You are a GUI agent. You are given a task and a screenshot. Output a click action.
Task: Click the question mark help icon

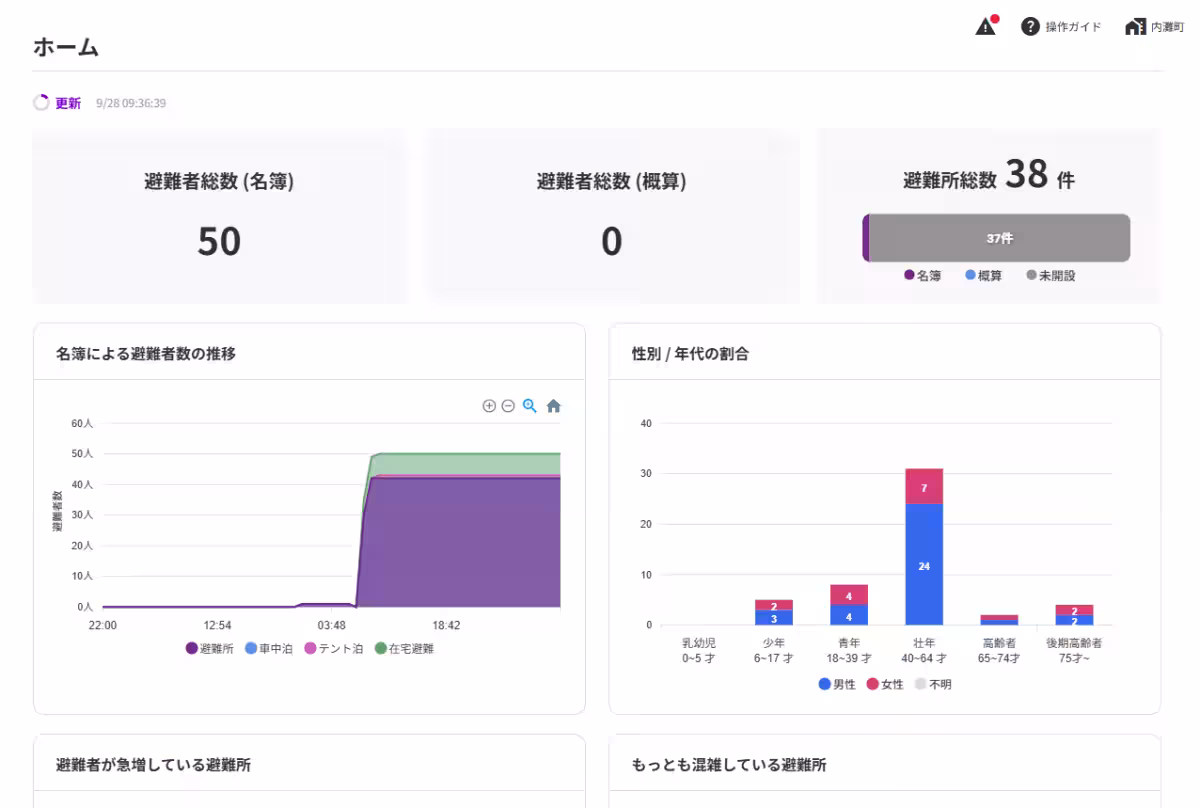(1030, 26)
